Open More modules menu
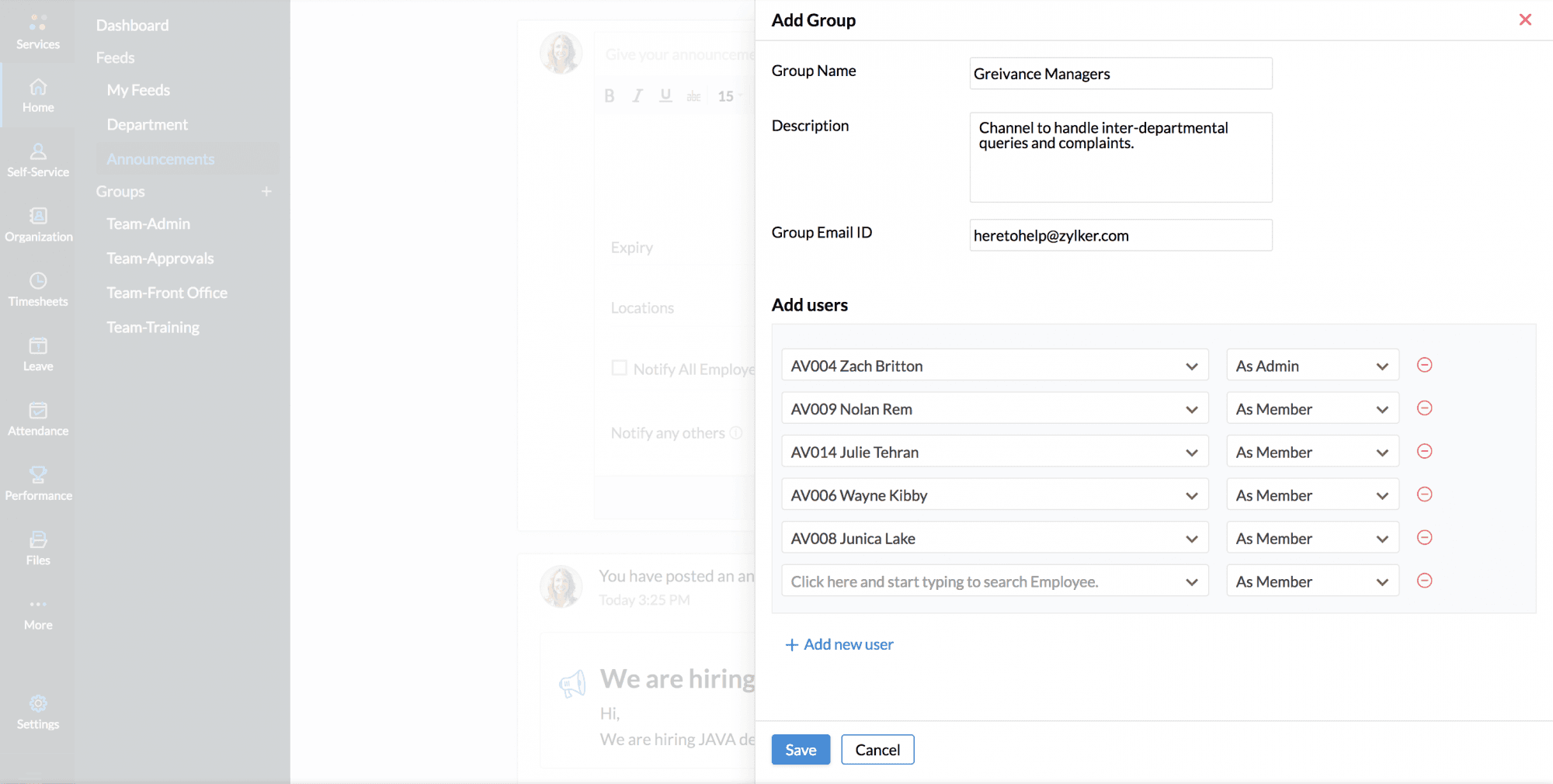 [38, 615]
